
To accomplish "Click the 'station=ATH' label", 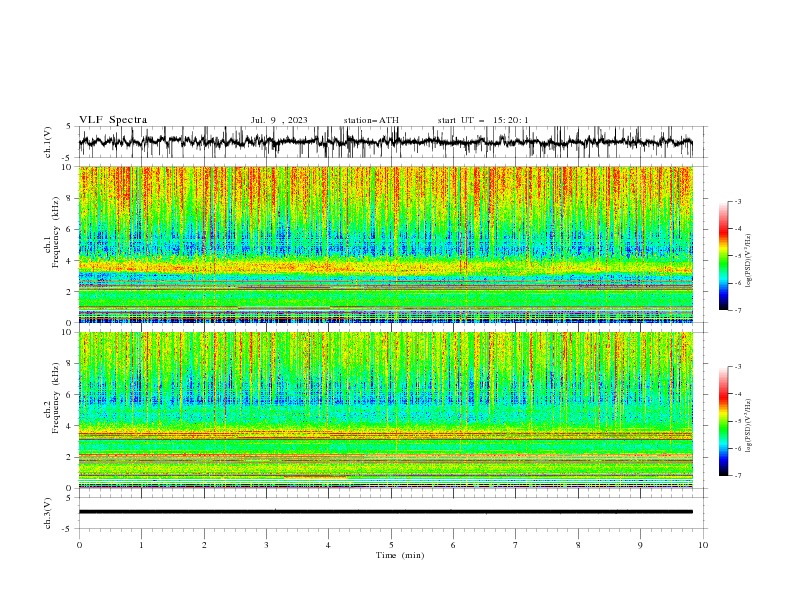I will [371, 120].
